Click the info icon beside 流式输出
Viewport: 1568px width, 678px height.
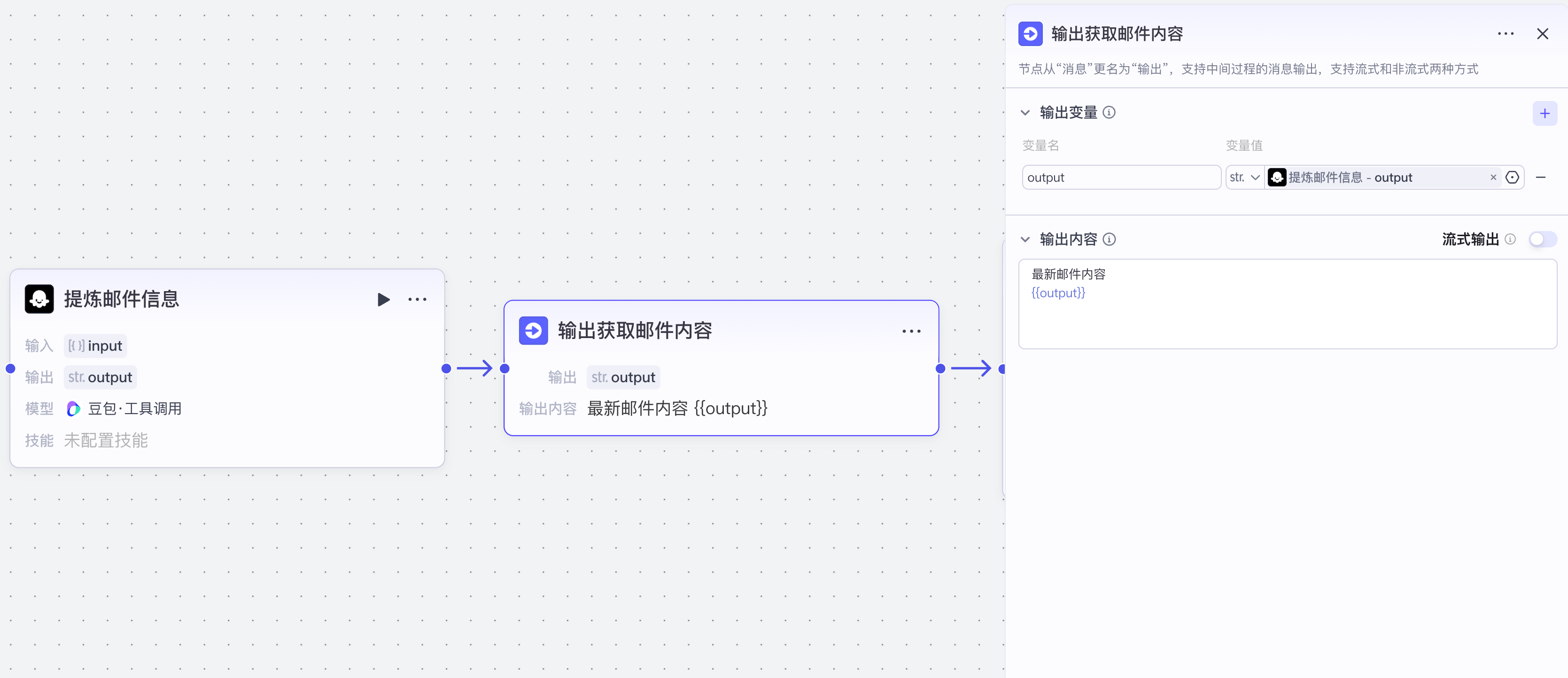pyautogui.click(x=1511, y=239)
